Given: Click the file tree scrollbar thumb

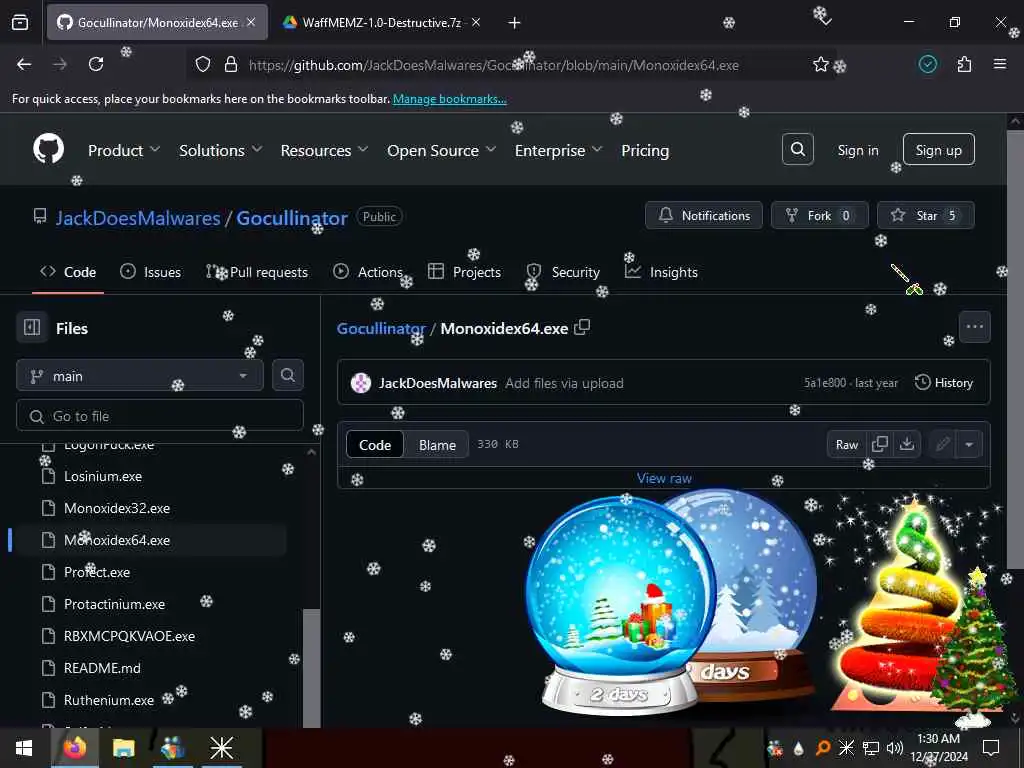Looking at the screenshot, I should [x=312, y=667].
